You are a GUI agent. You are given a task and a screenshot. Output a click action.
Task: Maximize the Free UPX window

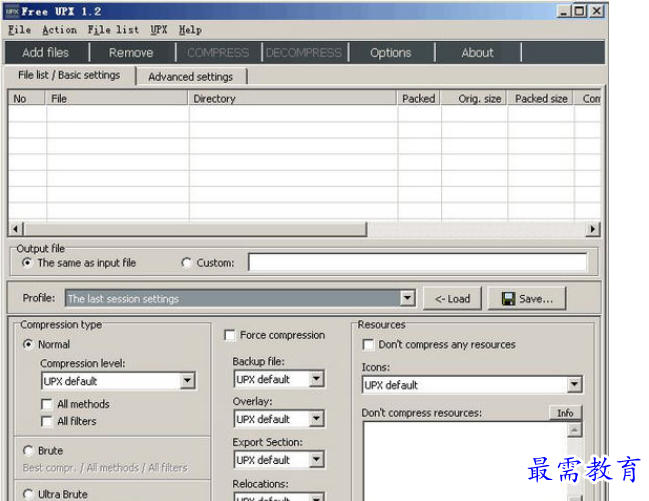(x=579, y=11)
